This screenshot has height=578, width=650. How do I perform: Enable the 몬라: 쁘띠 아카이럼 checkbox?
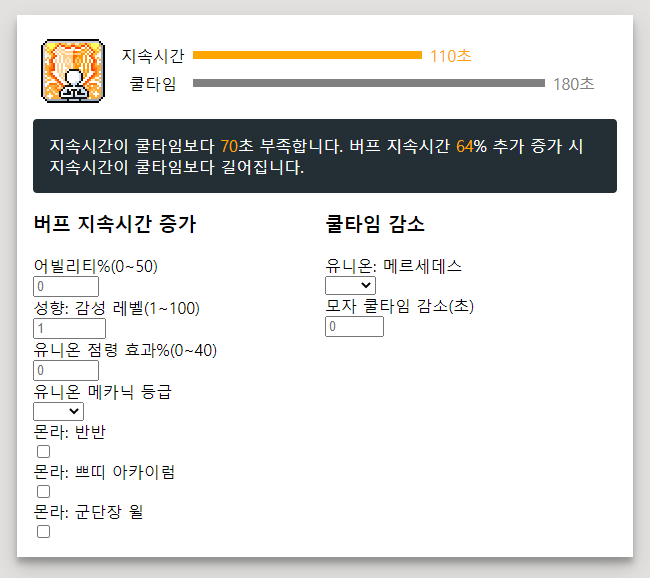point(44,492)
